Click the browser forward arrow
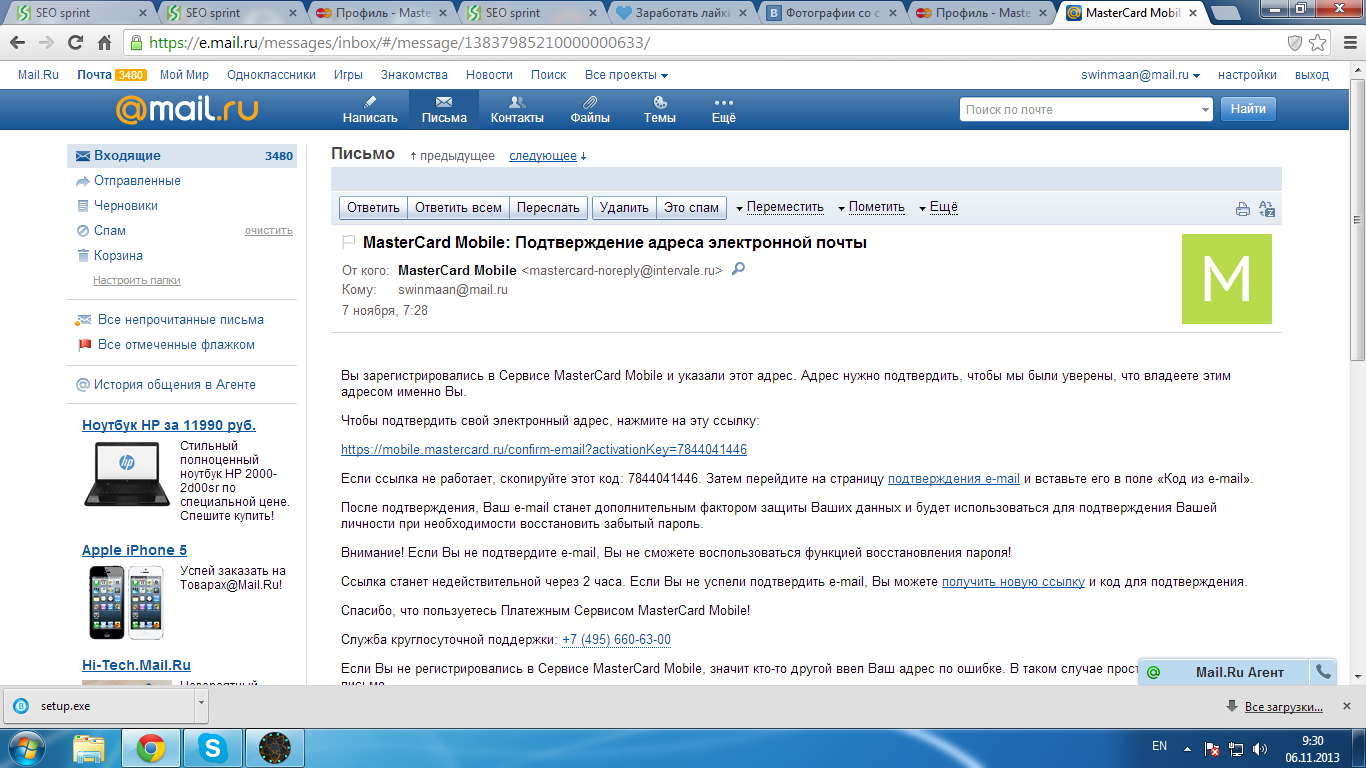 pyautogui.click(x=47, y=43)
